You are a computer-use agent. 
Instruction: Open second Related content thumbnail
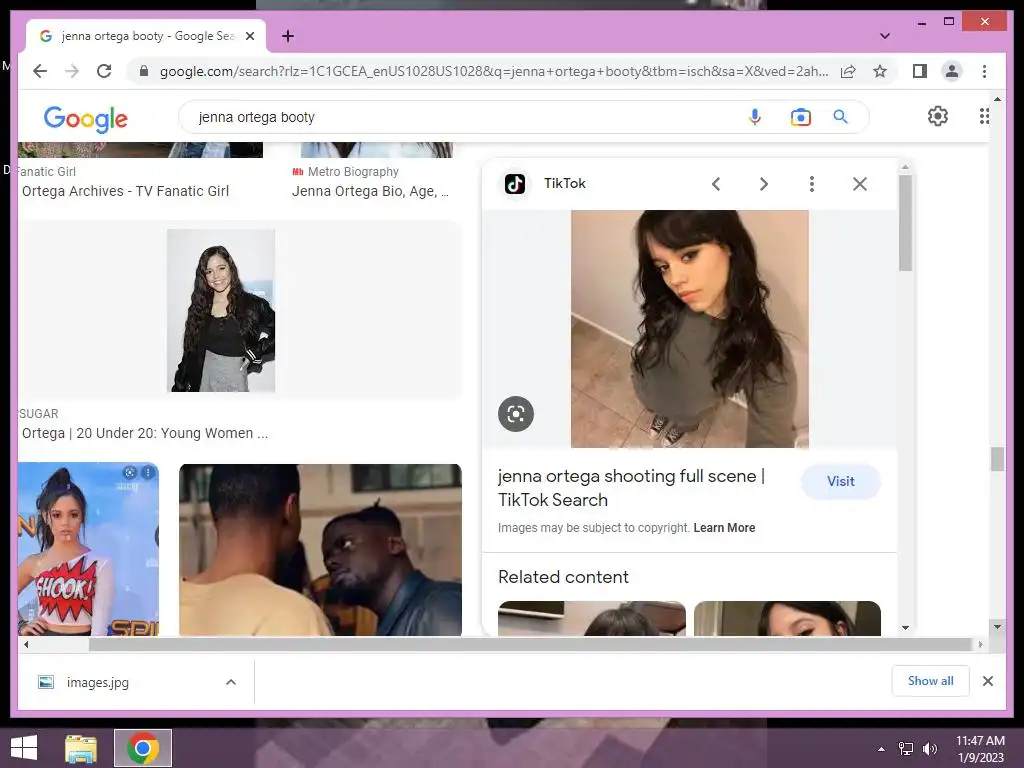787,618
